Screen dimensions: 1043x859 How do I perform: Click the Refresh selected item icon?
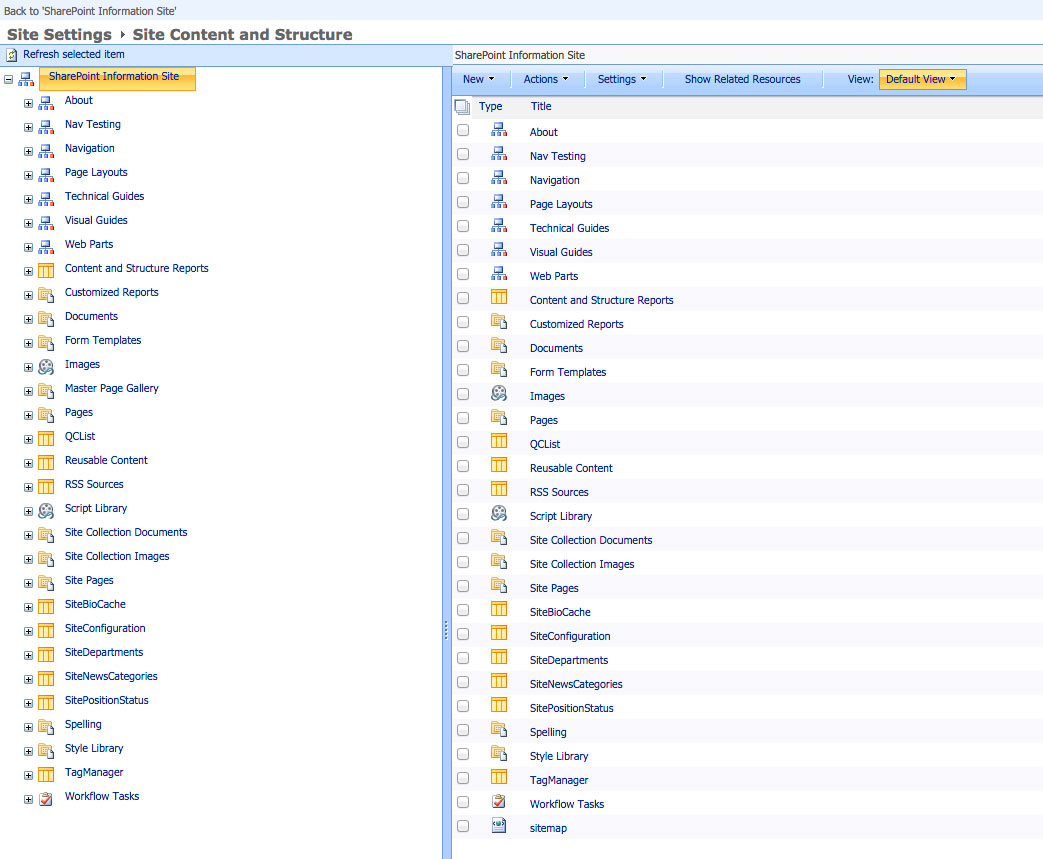point(11,55)
